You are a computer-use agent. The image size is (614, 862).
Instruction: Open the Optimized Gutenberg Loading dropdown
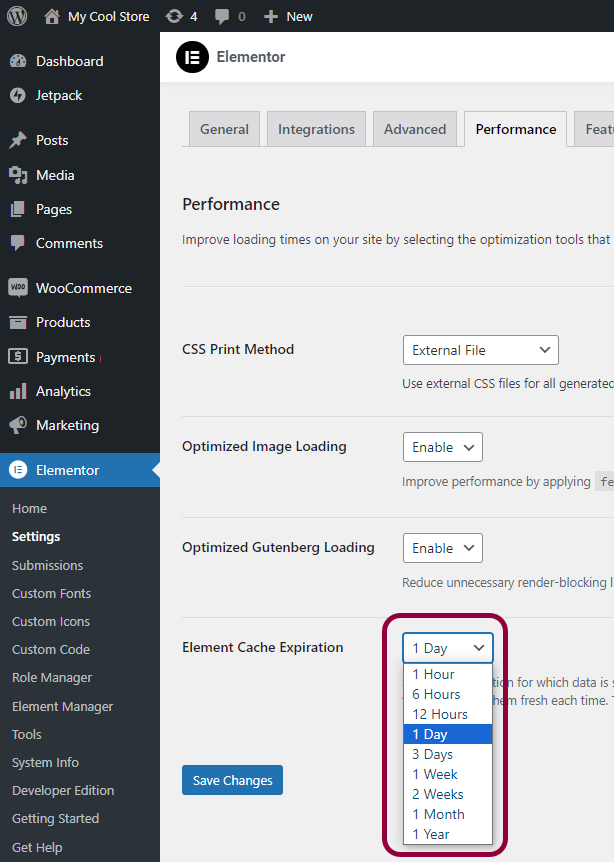pos(442,548)
